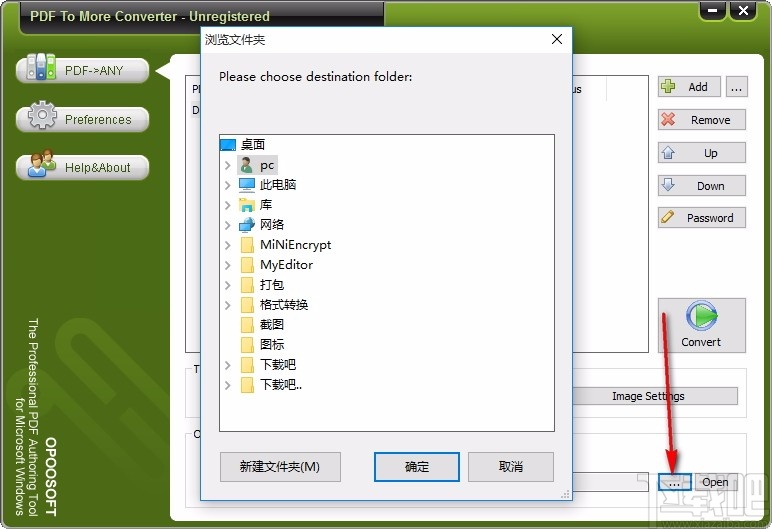Select the 网络 network icon
The width and height of the screenshot is (772, 529).
point(247,225)
